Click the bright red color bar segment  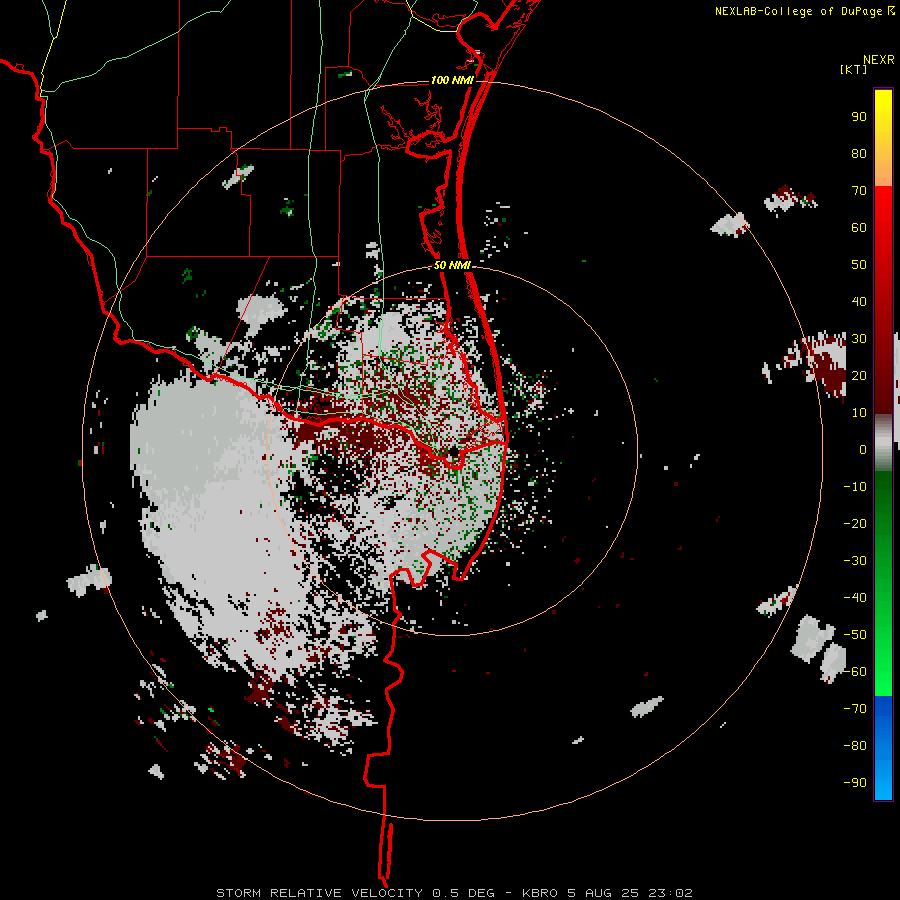pos(883,212)
